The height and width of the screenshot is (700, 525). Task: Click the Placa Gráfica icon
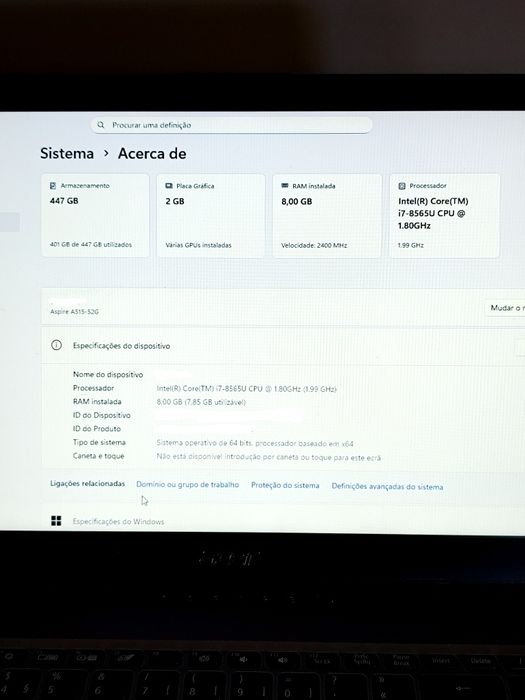coord(169,186)
